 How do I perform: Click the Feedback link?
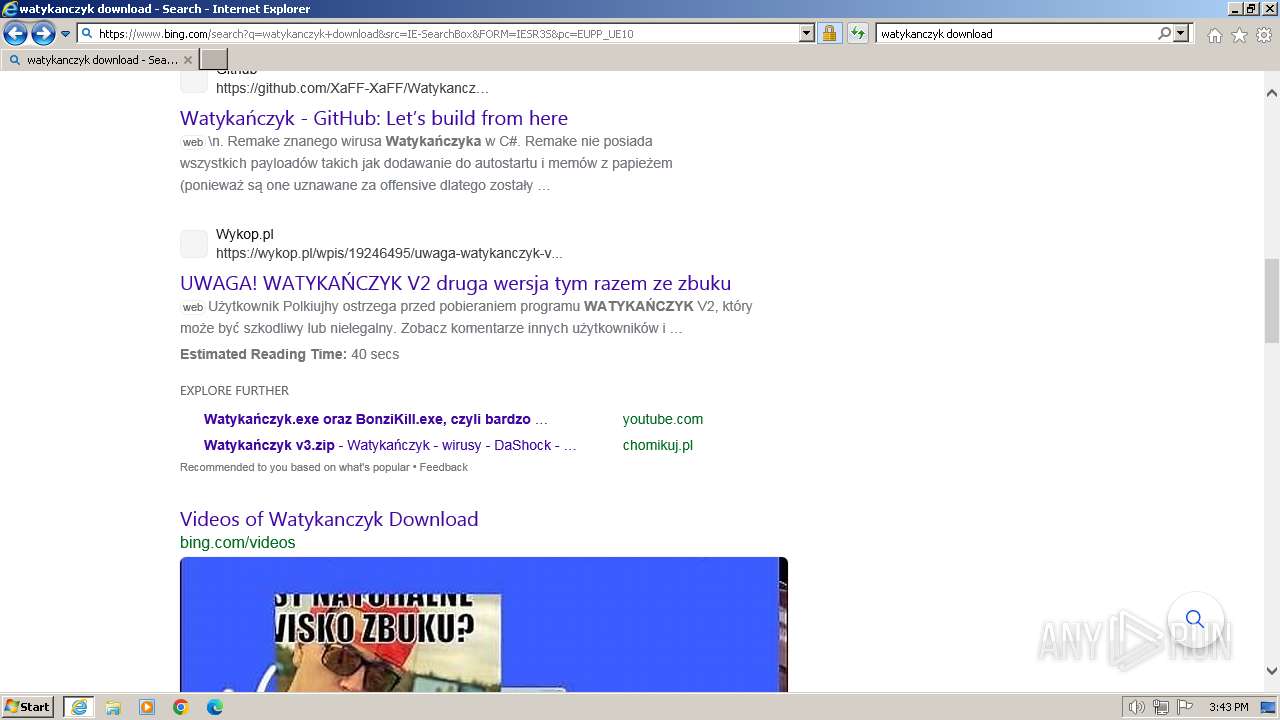coord(444,467)
